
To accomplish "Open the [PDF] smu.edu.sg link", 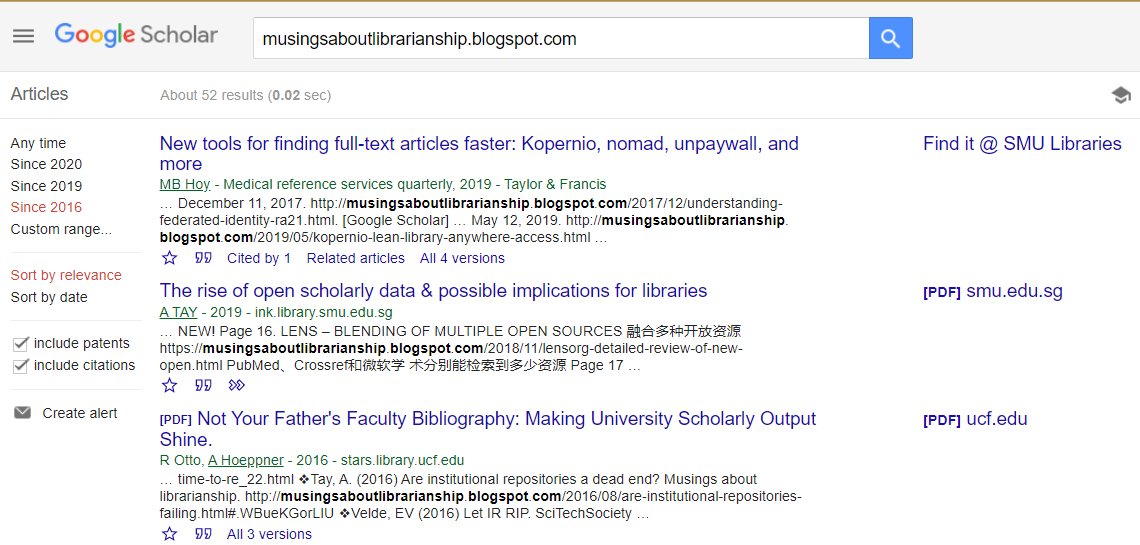I will tap(993, 291).
